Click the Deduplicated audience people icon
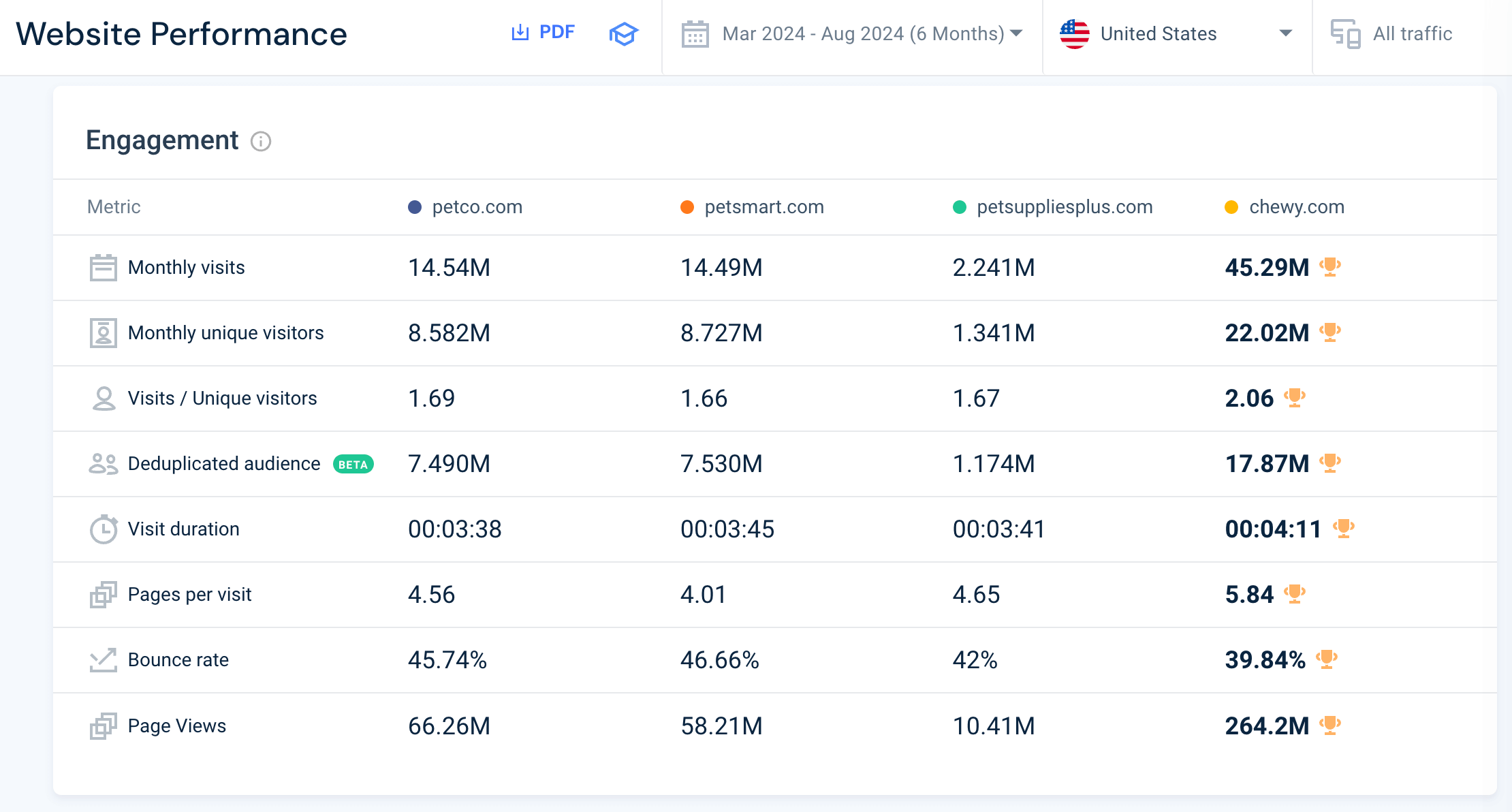This screenshot has width=1512, height=812. (103, 464)
